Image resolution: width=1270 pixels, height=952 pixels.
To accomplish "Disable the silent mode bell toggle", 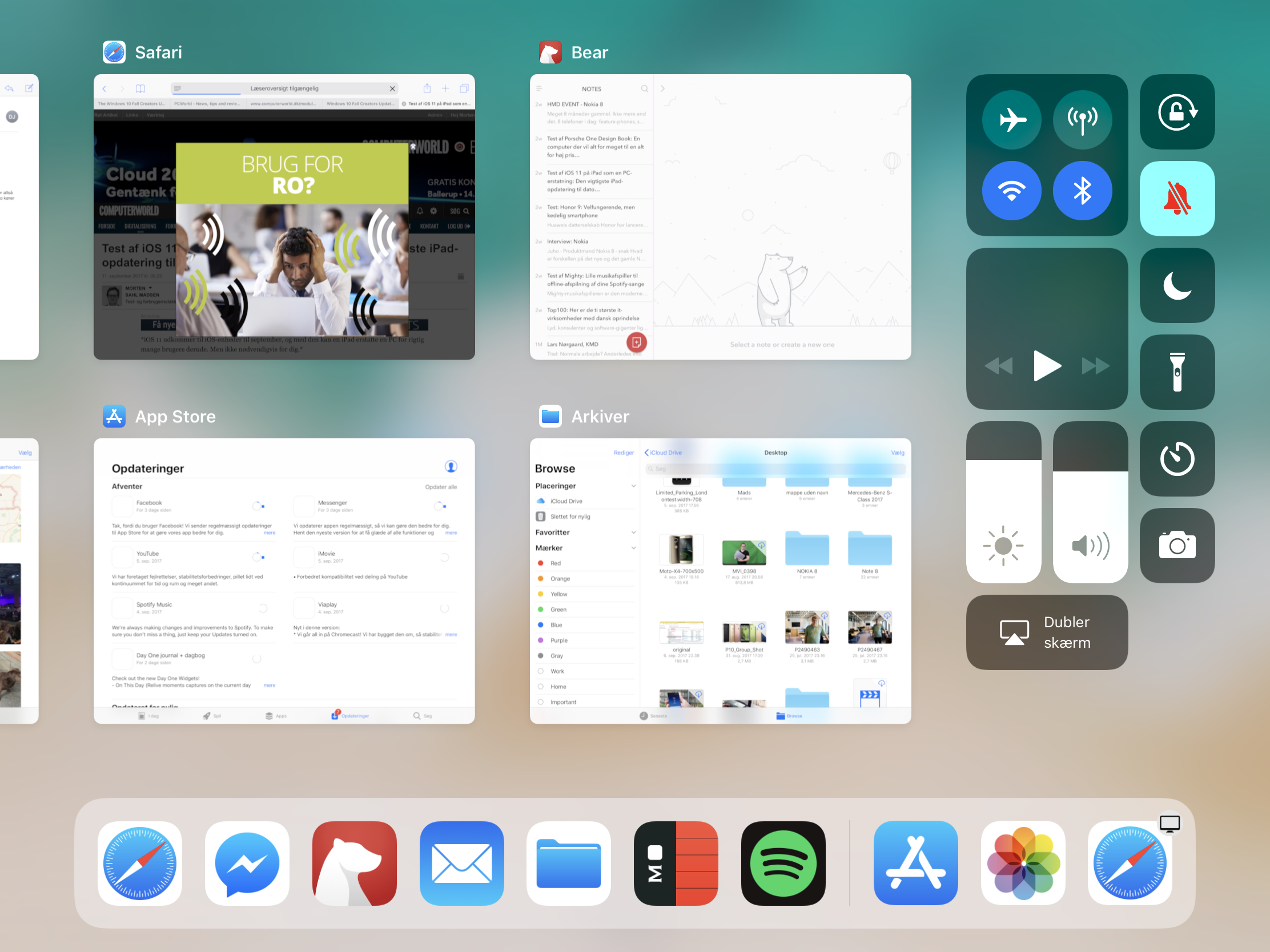I will 1176,199.
